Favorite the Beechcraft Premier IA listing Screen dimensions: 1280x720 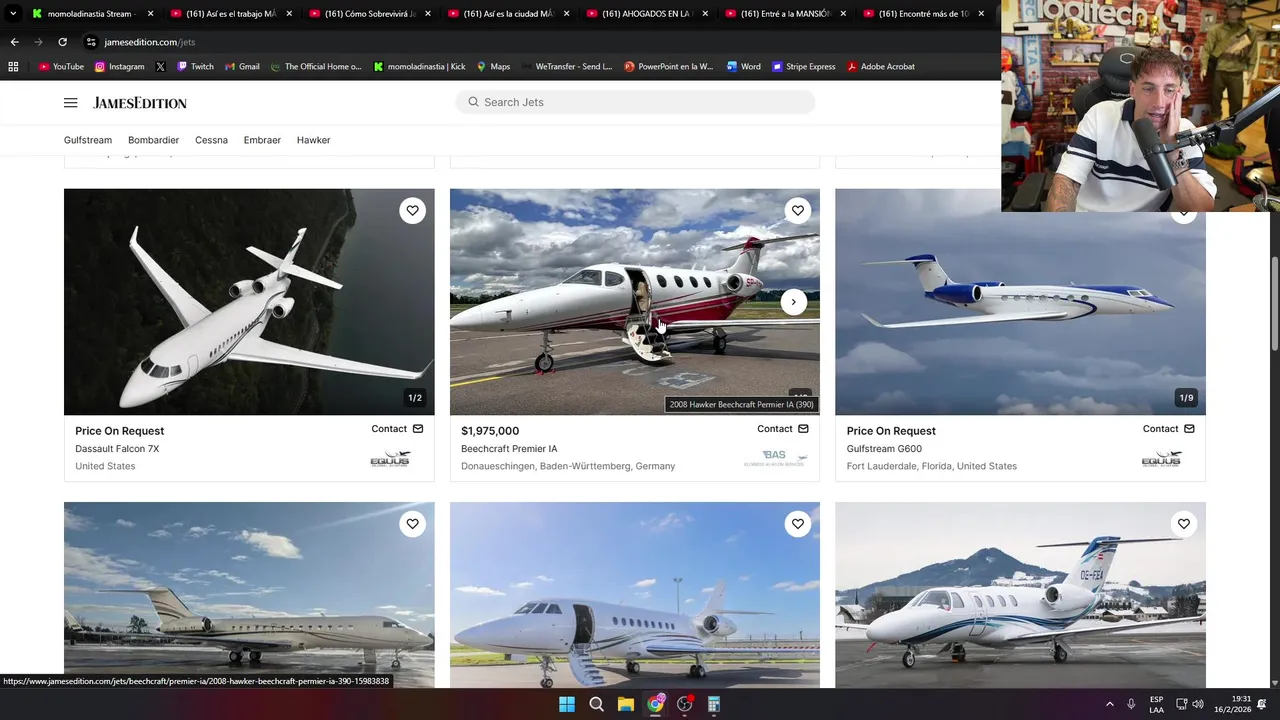797,210
